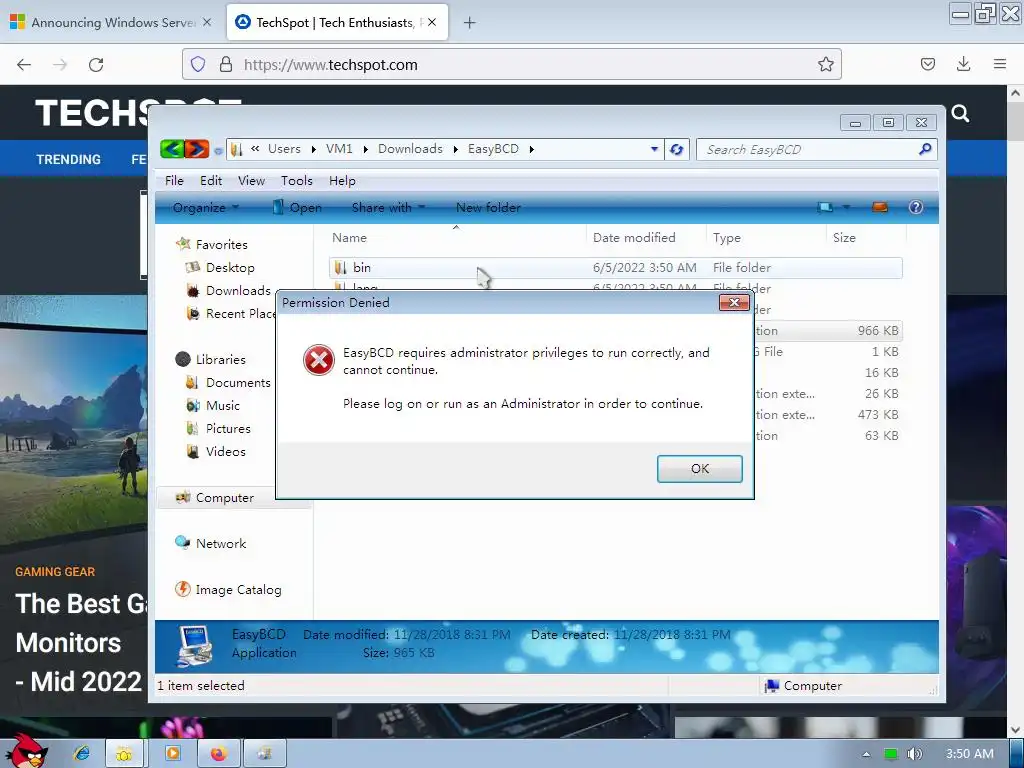
Task: Open the recent locations dropdown beside navigation arrows
Action: 218,151
